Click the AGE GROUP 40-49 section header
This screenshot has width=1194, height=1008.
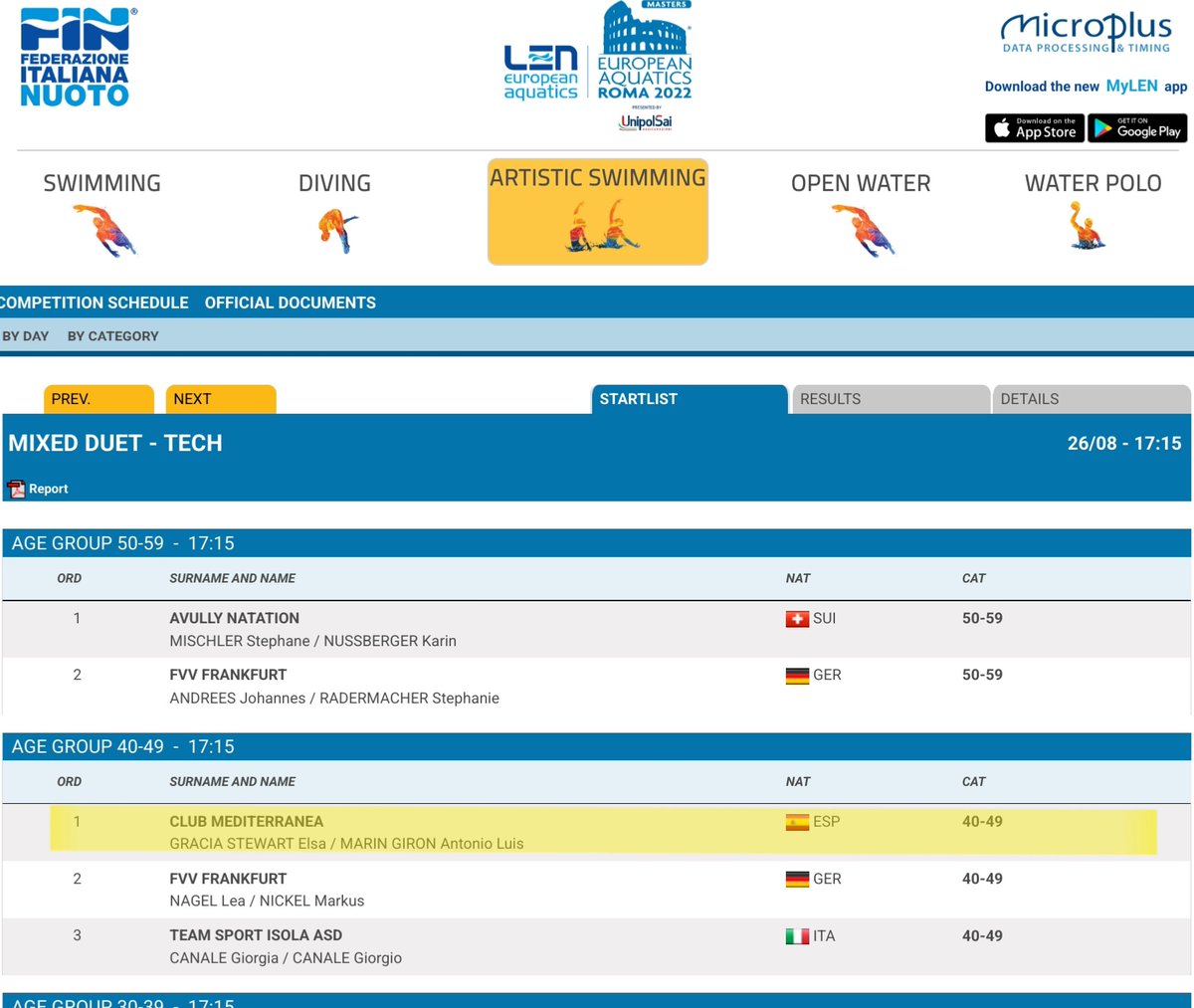pos(597,746)
